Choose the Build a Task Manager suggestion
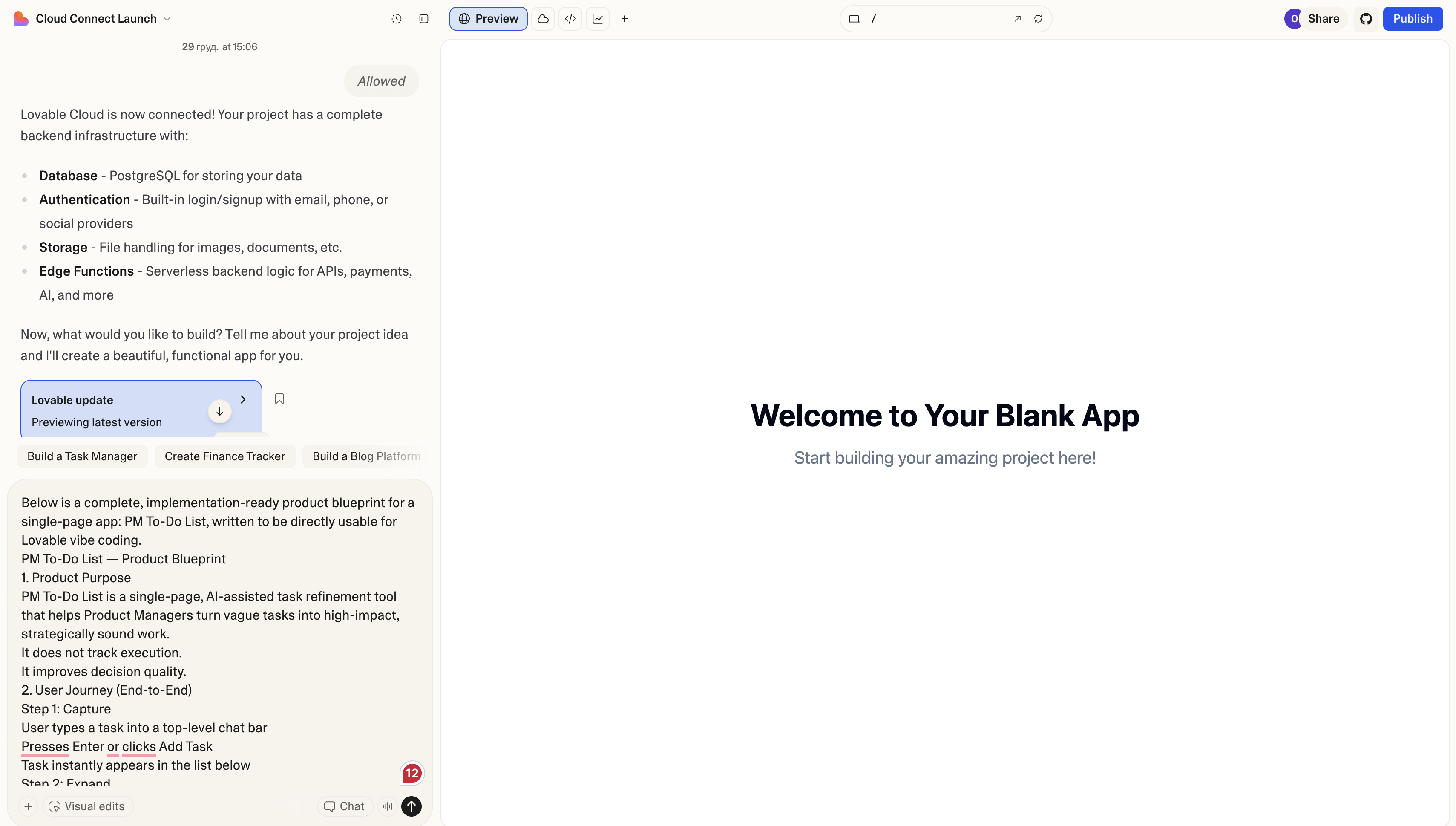This screenshot has height=826, width=1456. pyautogui.click(x=82, y=456)
